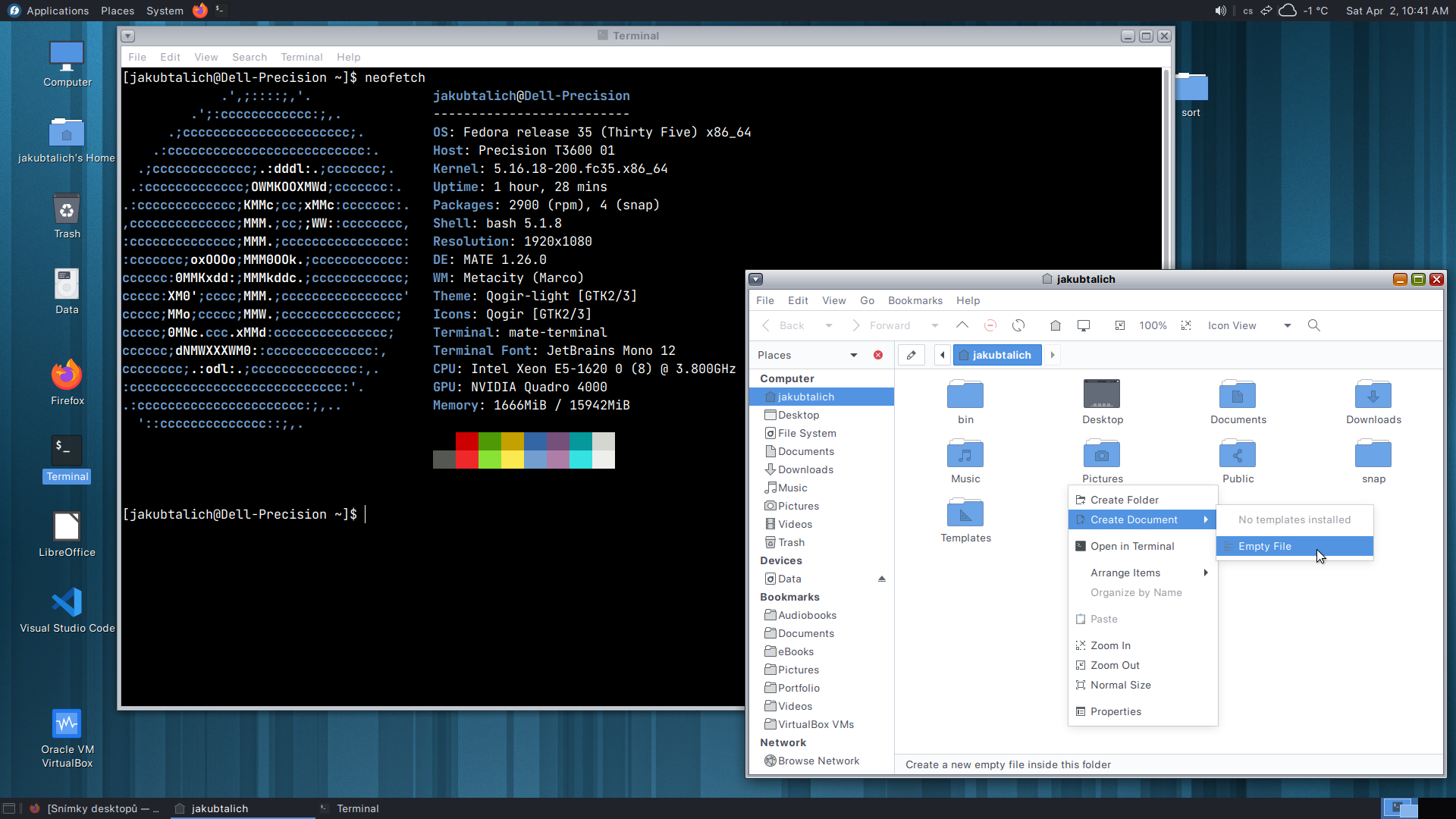Image resolution: width=1456 pixels, height=819 pixels.
Task: Open the volume control in system tray
Action: pyautogui.click(x=1220, y=11)
